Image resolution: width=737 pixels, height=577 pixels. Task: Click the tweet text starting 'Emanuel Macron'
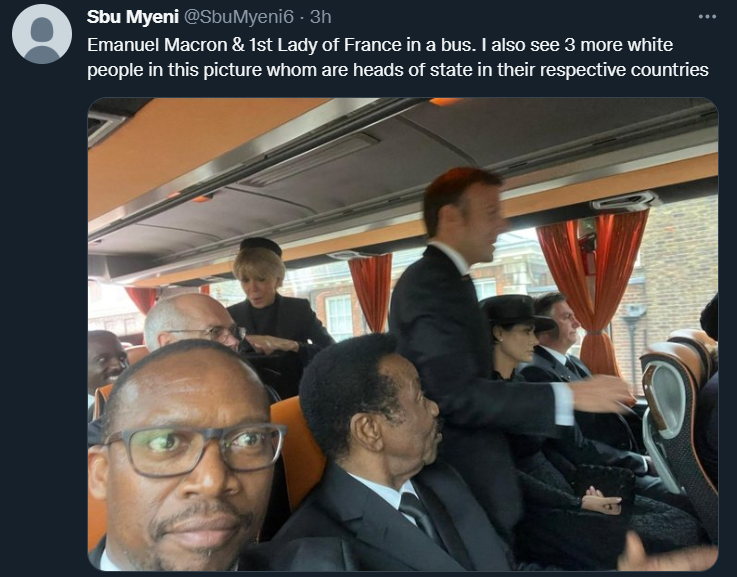click(380, 45)
